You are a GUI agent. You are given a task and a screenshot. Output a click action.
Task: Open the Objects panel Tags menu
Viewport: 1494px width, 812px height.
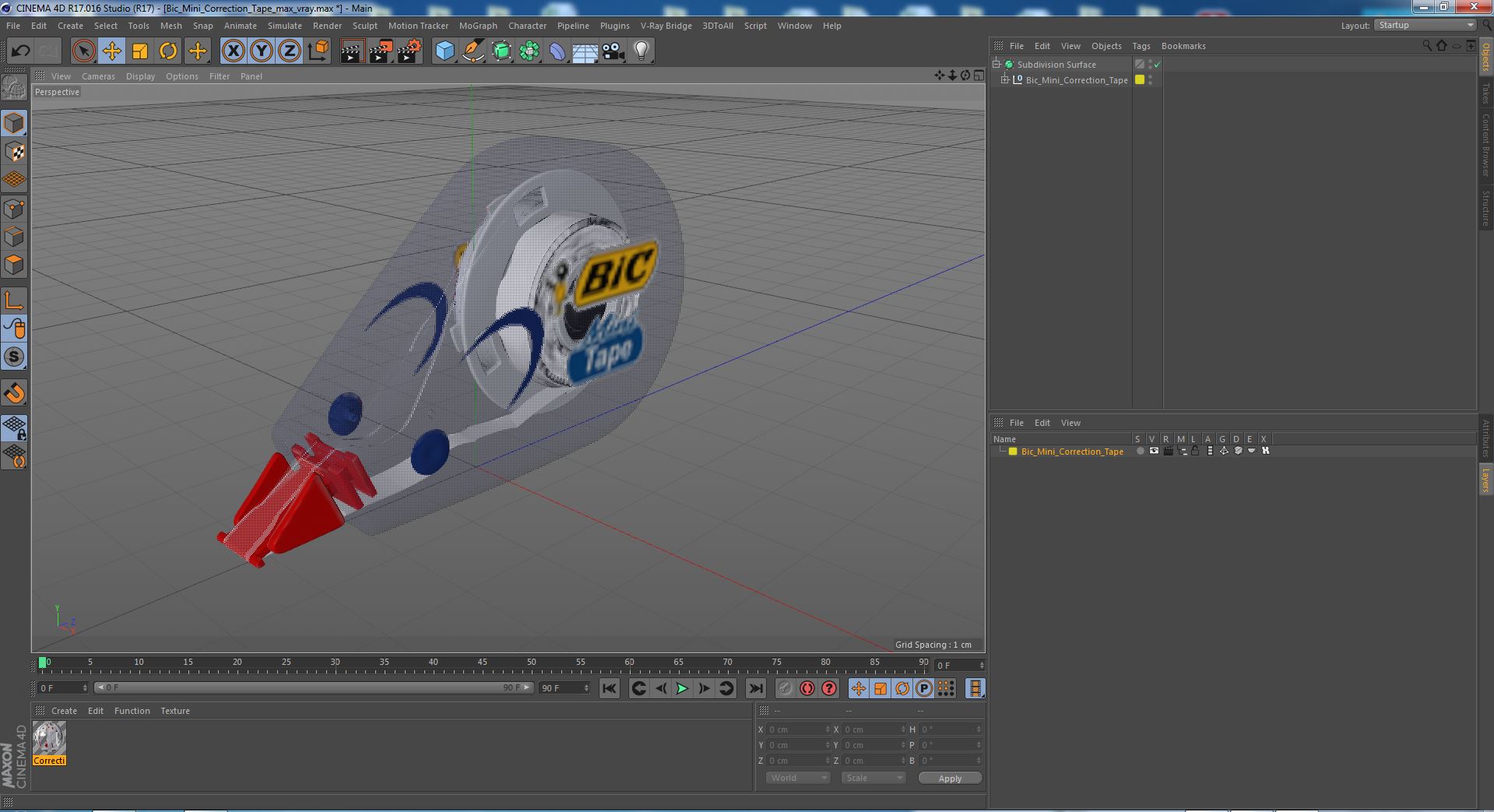[1141, 46]
